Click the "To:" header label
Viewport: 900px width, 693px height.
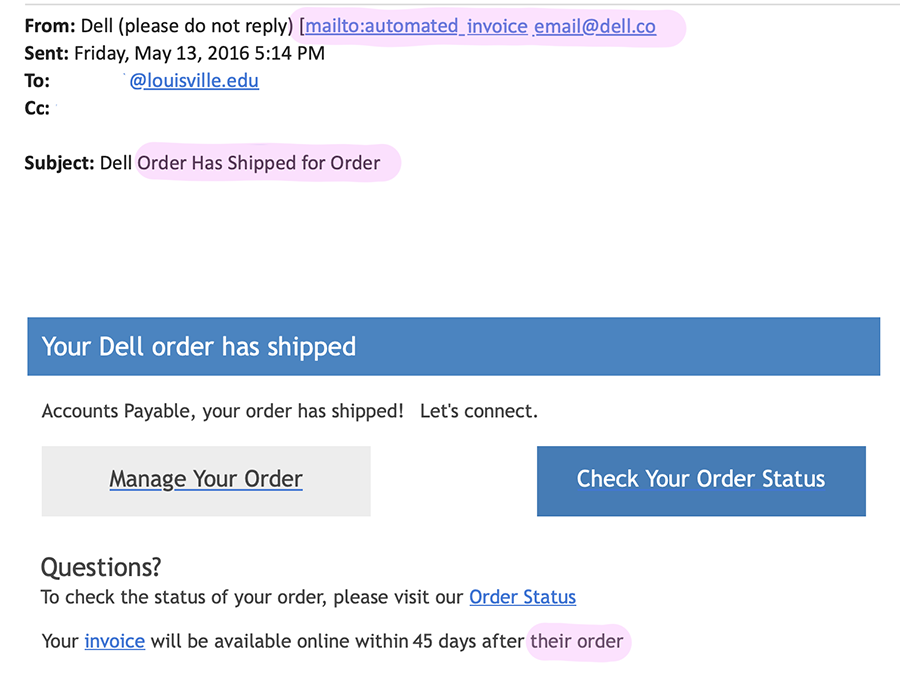click(x=37, y=81)
